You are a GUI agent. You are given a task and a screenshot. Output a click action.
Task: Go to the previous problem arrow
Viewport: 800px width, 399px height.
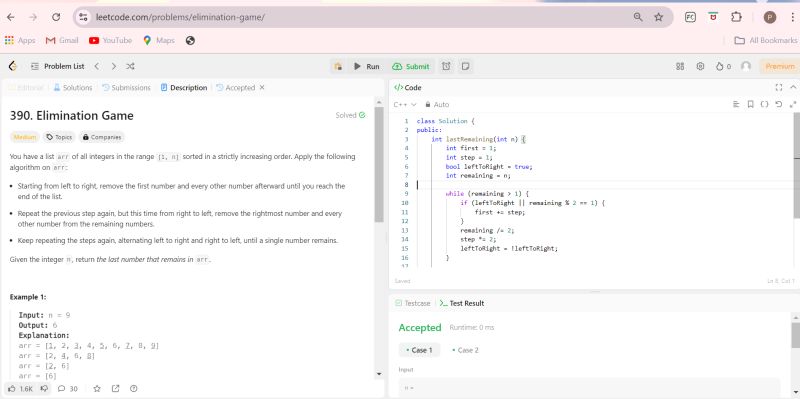click(x=97, y=66)
